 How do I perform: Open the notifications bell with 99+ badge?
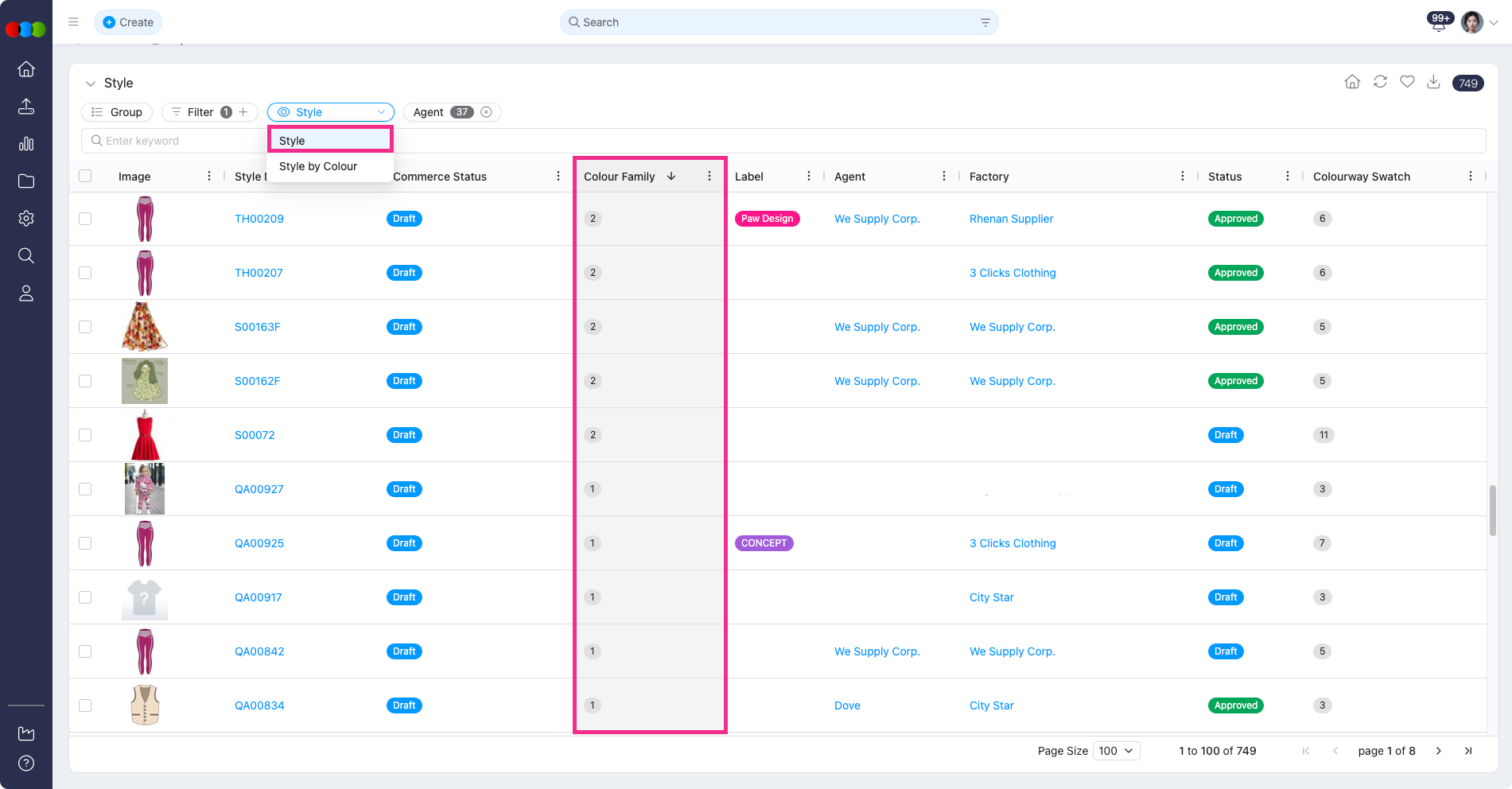coord(1438,23)
